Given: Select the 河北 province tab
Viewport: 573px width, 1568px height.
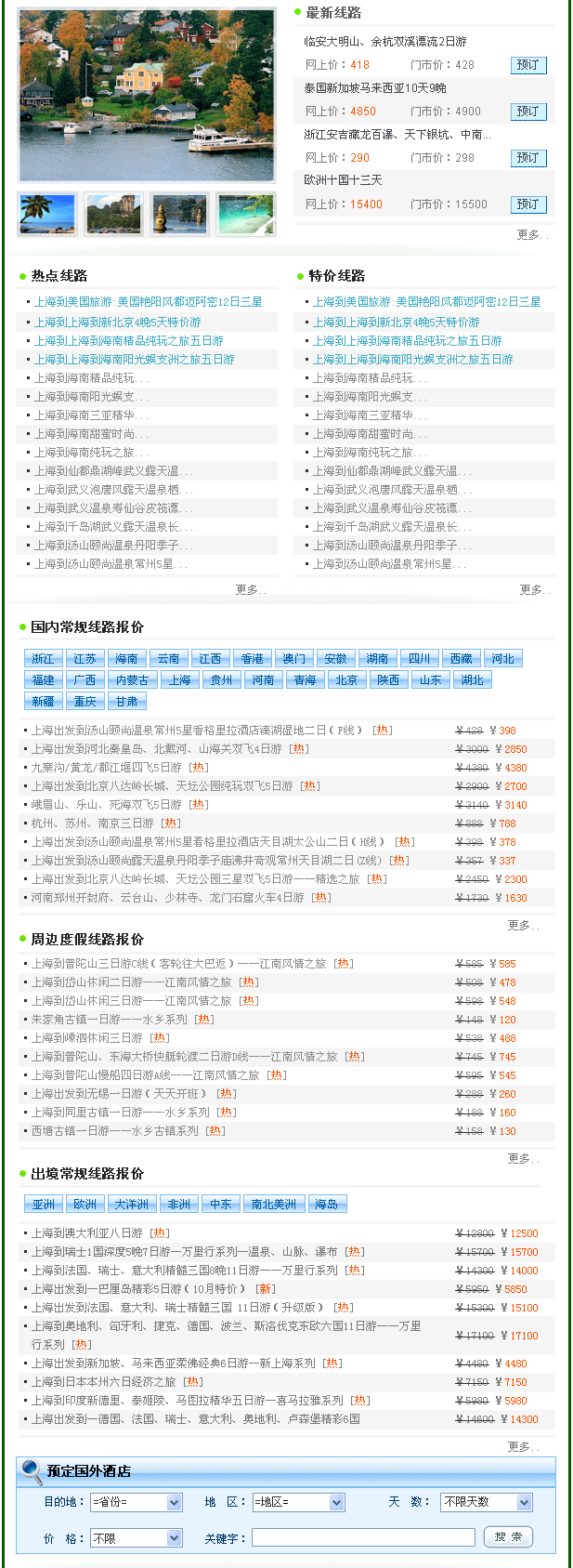Looking at the screenshot, I should tap(502, 658).
